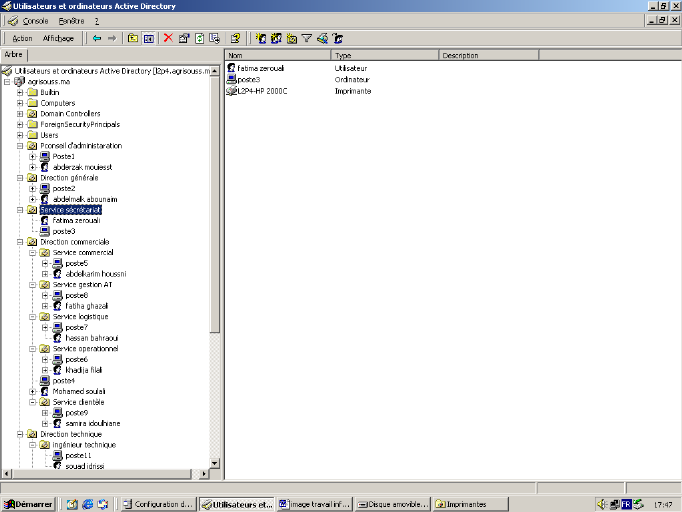
Task: Click the Refresh toolbar icon
Action: click(x=199, y=38)
